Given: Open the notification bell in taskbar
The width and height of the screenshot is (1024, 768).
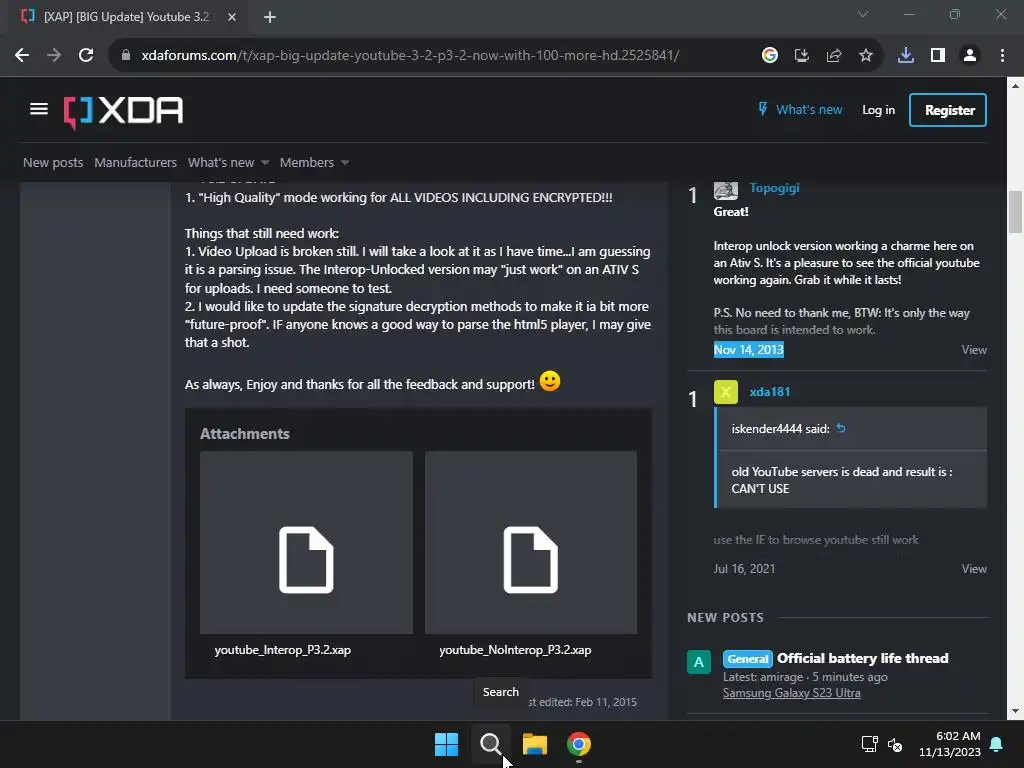Looking at the screenshot, I should tap(997, 744).
